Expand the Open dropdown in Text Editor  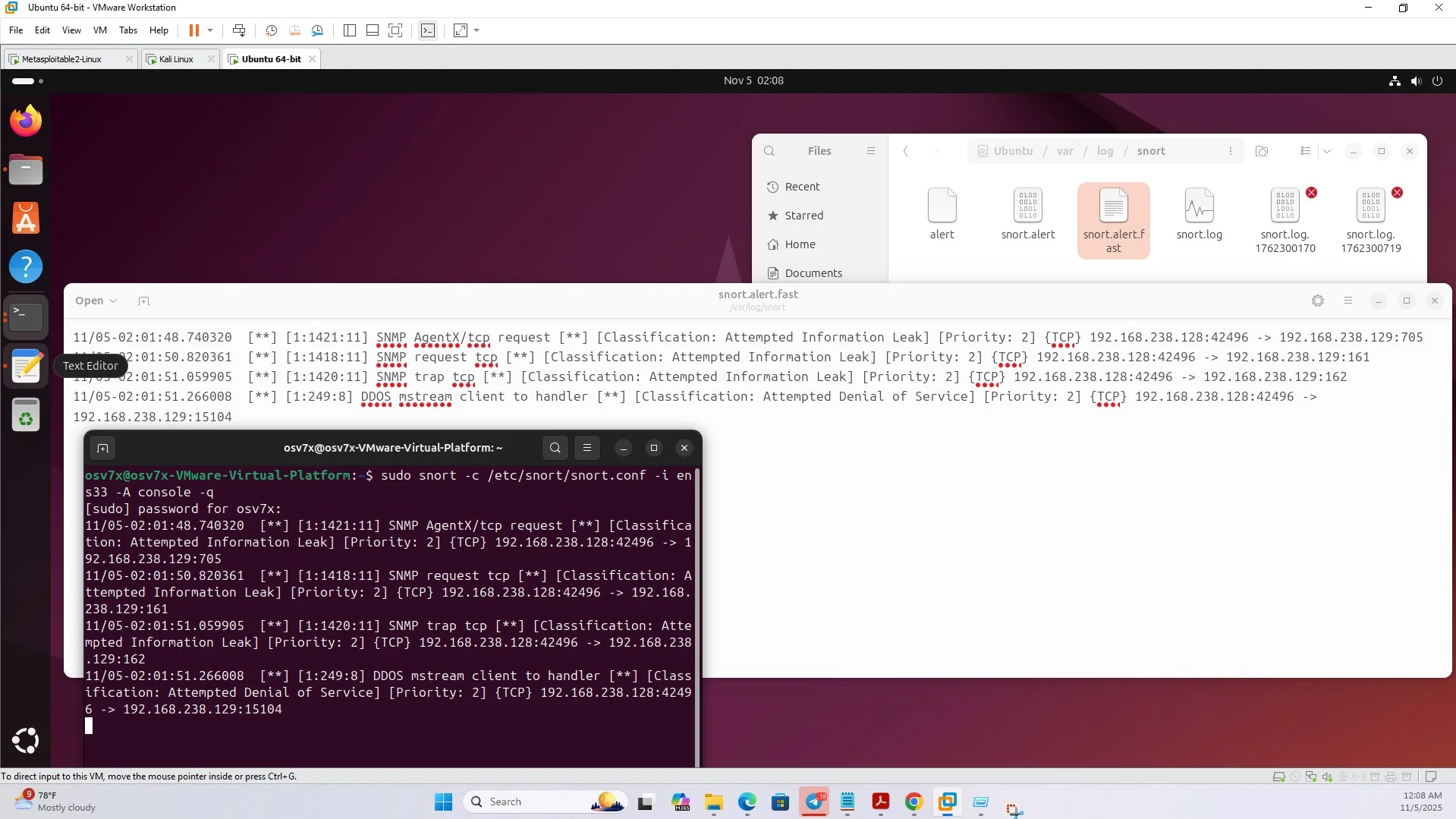coord(96,301)
